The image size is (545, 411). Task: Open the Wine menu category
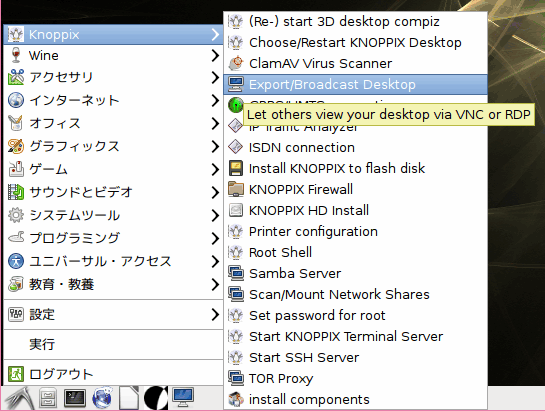coord(113,55)
